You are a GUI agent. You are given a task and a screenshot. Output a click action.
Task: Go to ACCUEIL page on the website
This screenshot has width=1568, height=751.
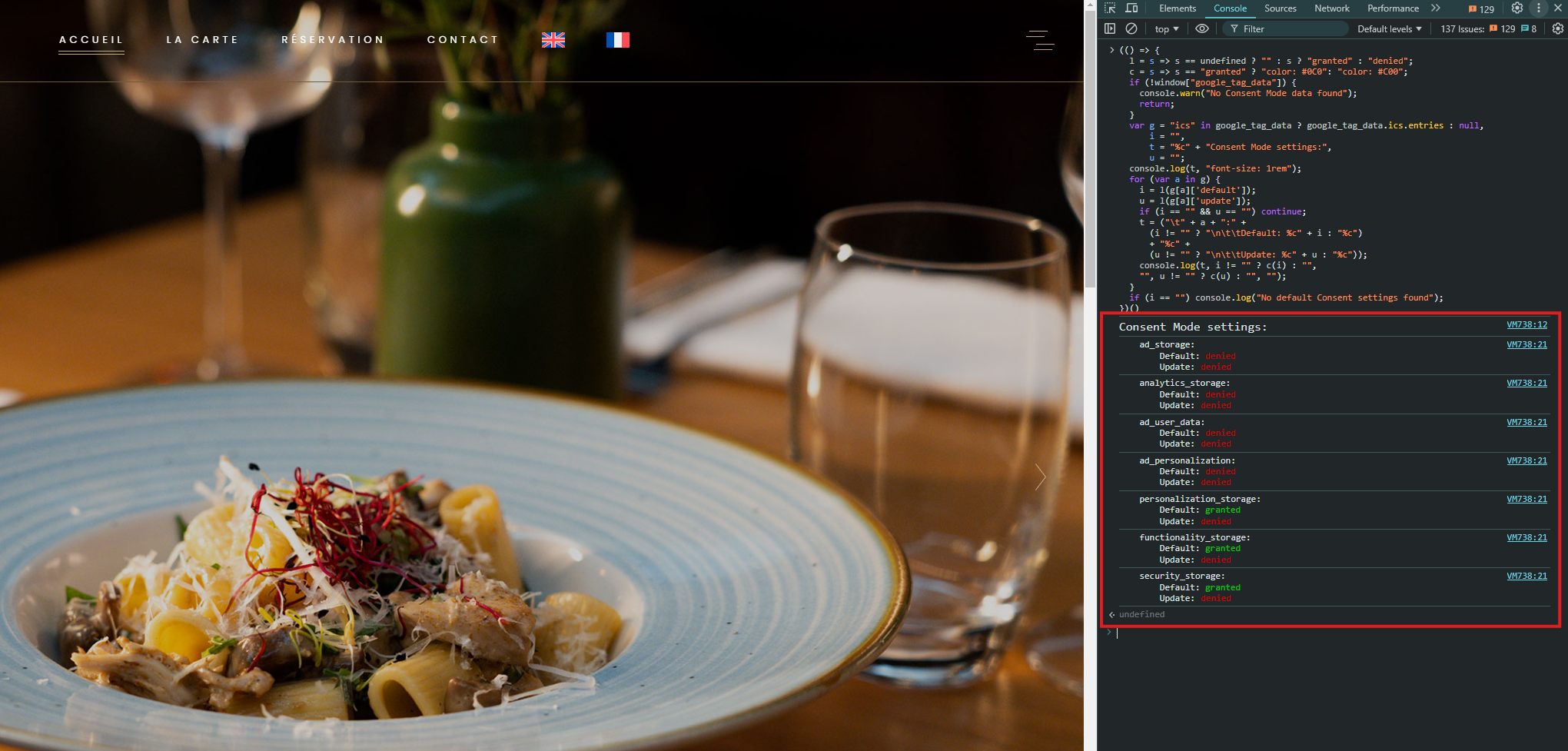[x=91, y=40]
